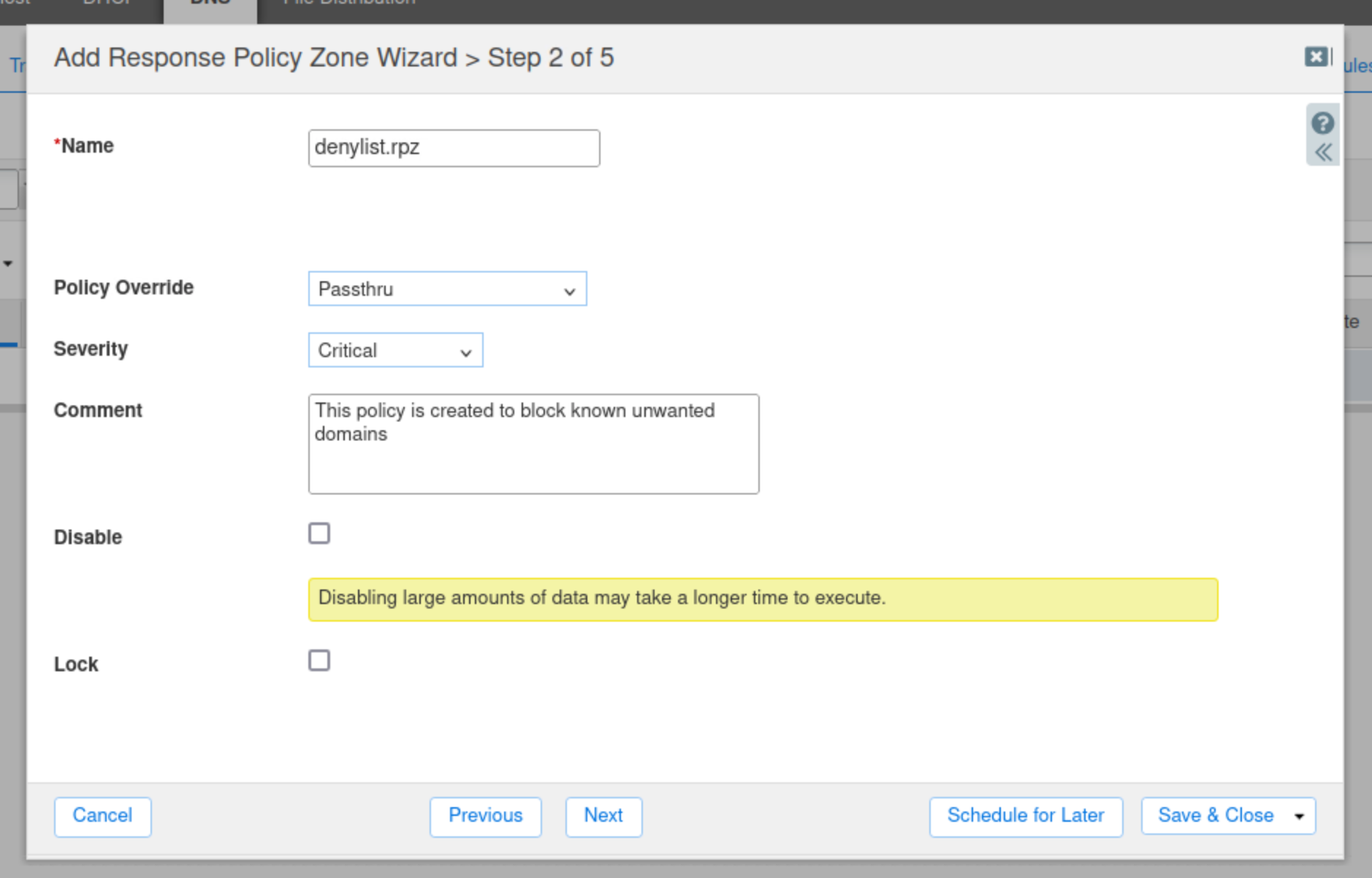Open the wizard help question mark icon
The width and height of the screenshot is (1372, 878).
pos(1322,123)
